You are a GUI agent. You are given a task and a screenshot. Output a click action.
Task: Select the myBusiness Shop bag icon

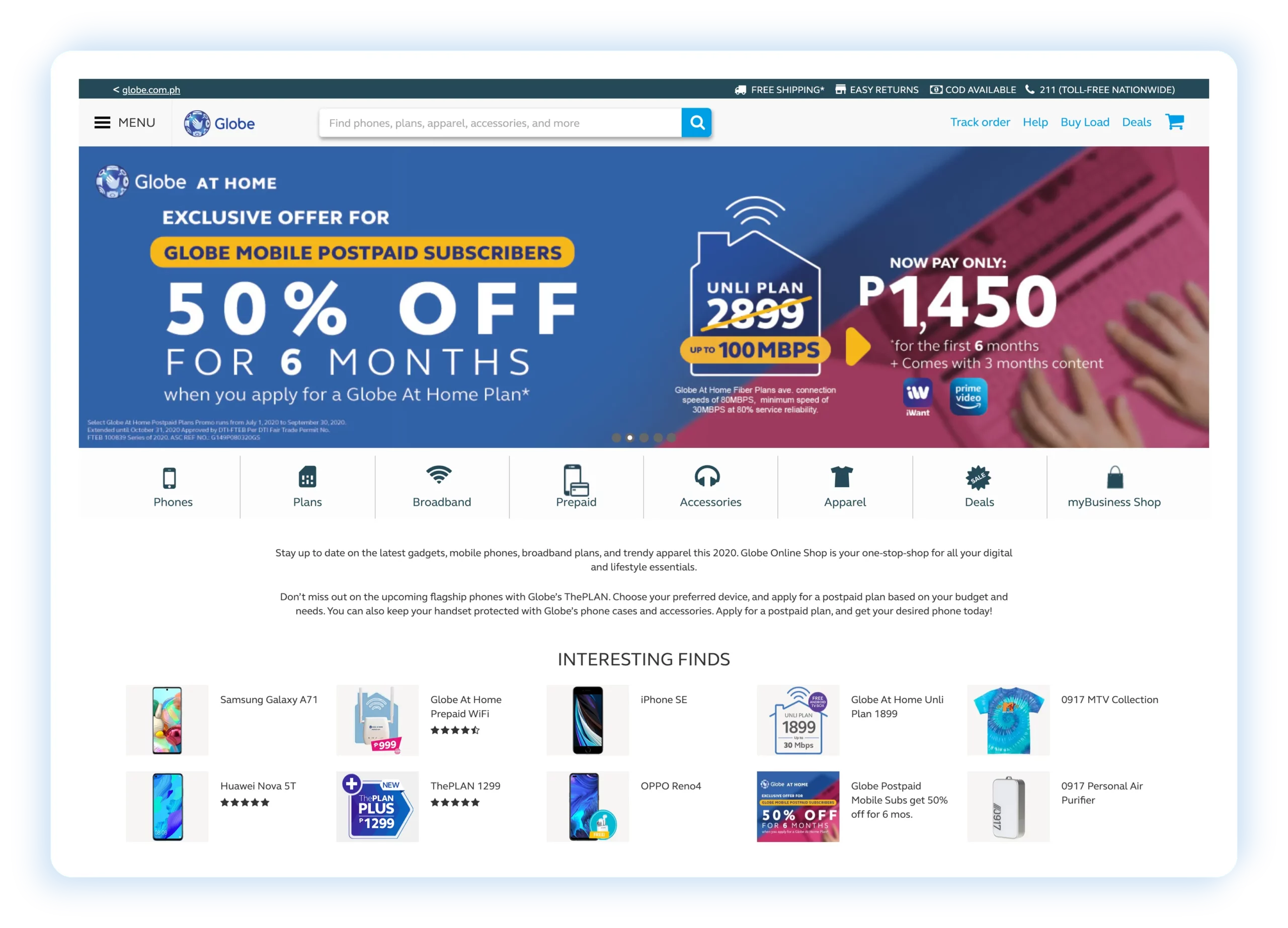coord(1115,477)
